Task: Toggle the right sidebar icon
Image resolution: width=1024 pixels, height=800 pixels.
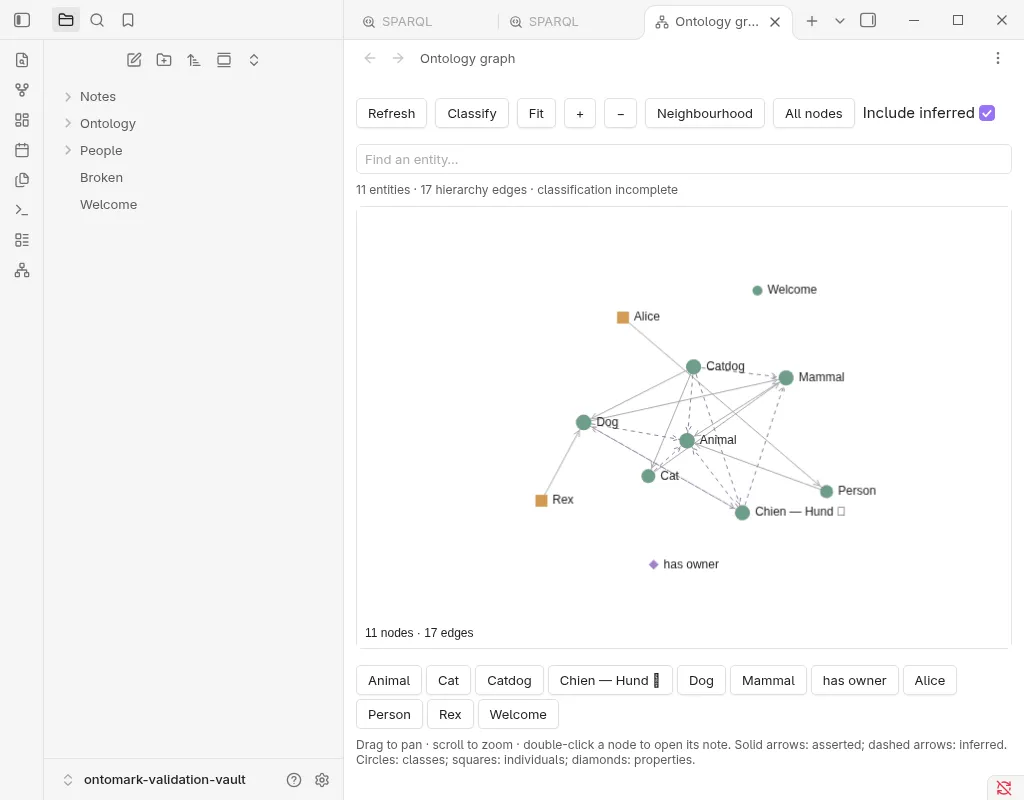Action: [x=868, y=21]
